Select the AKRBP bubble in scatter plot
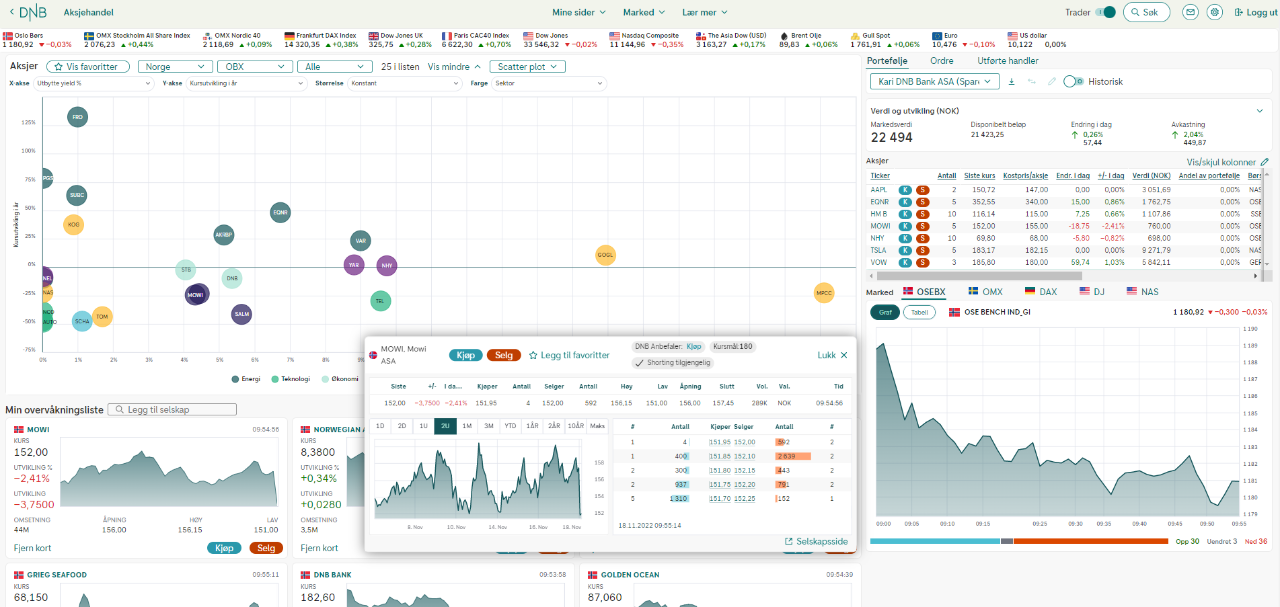 click(x=224, y=235)
